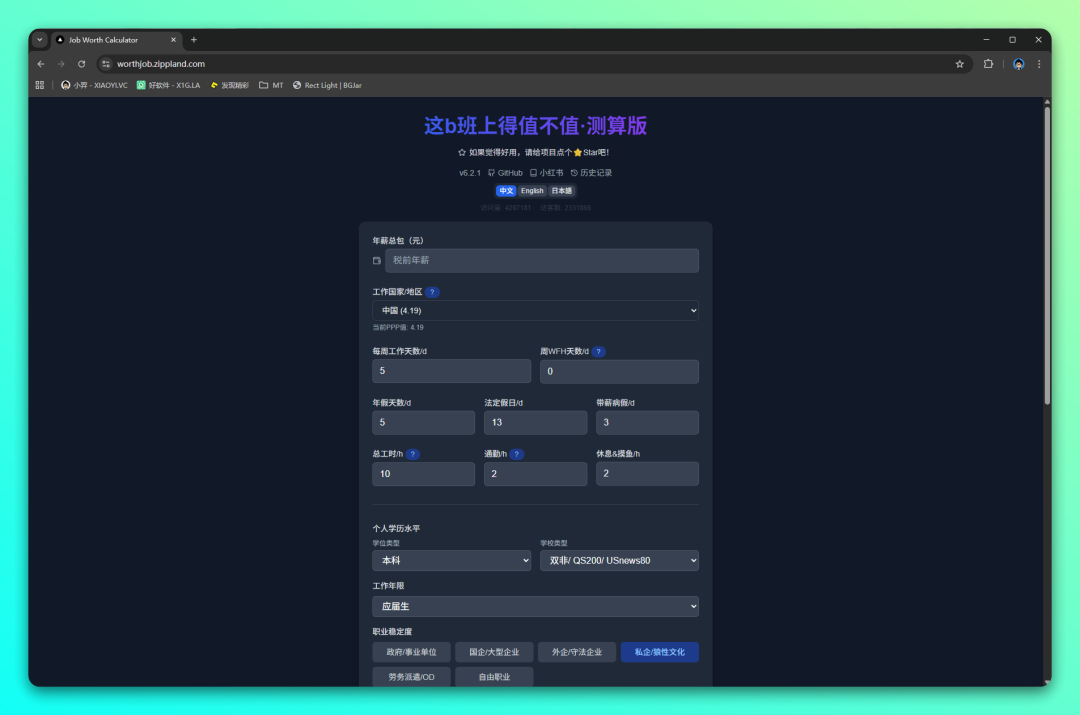
Task: Click the 周WFH天数 input field
Action: point(619,371)
